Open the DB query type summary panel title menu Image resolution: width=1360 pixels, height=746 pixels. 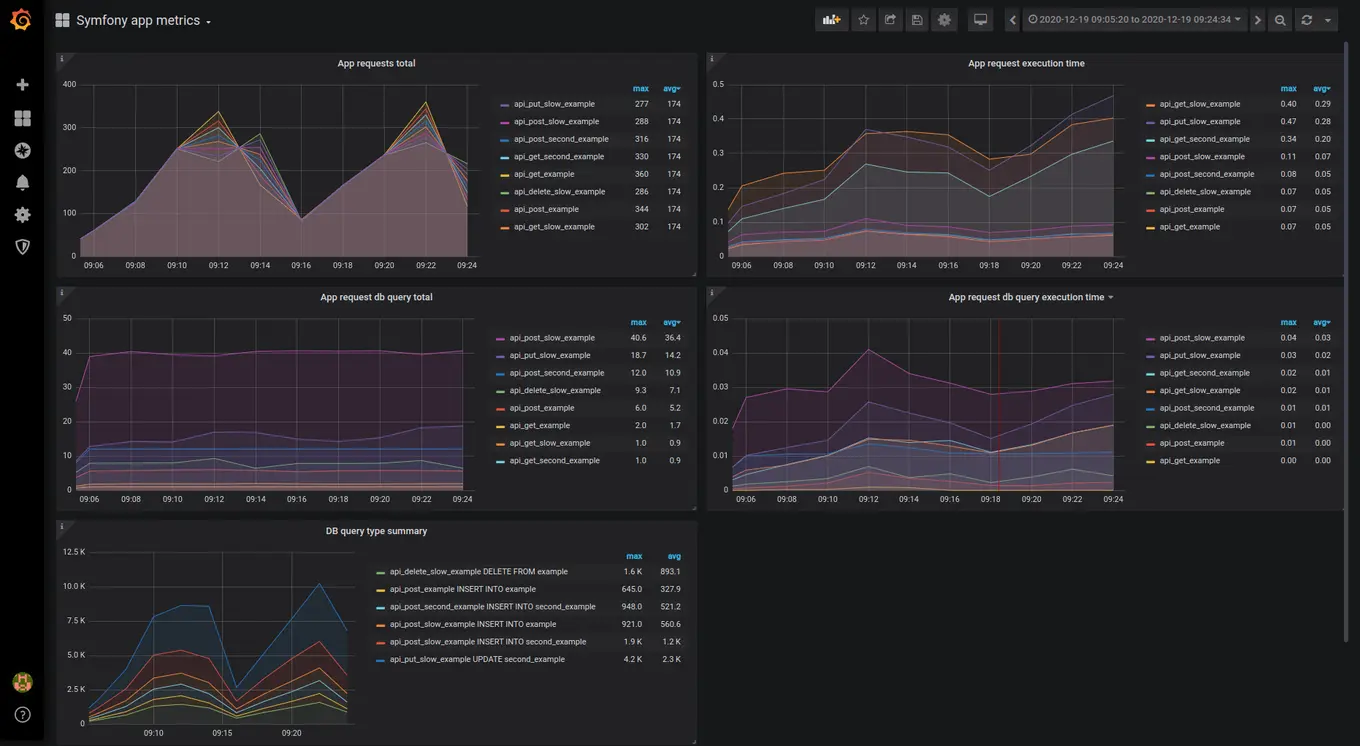tap(376, 531)
